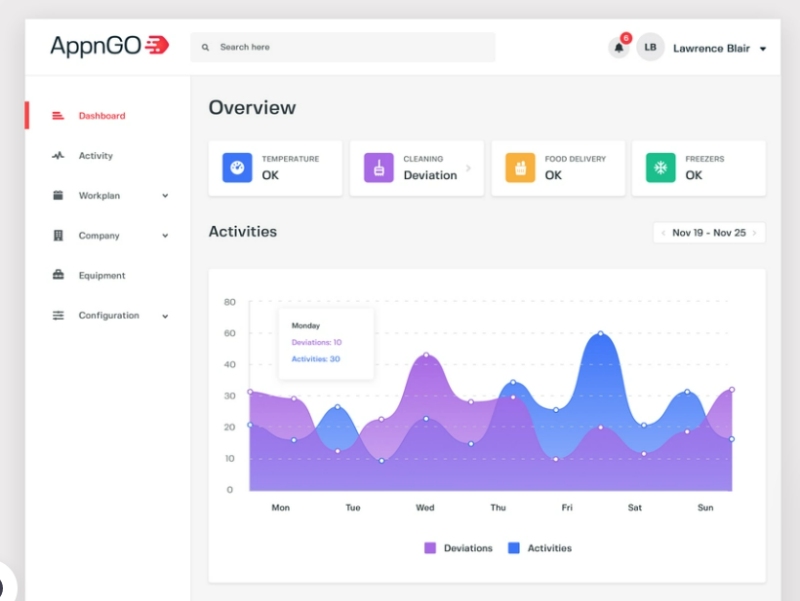Expand the Workplan submenu chevron

[165, 196]
